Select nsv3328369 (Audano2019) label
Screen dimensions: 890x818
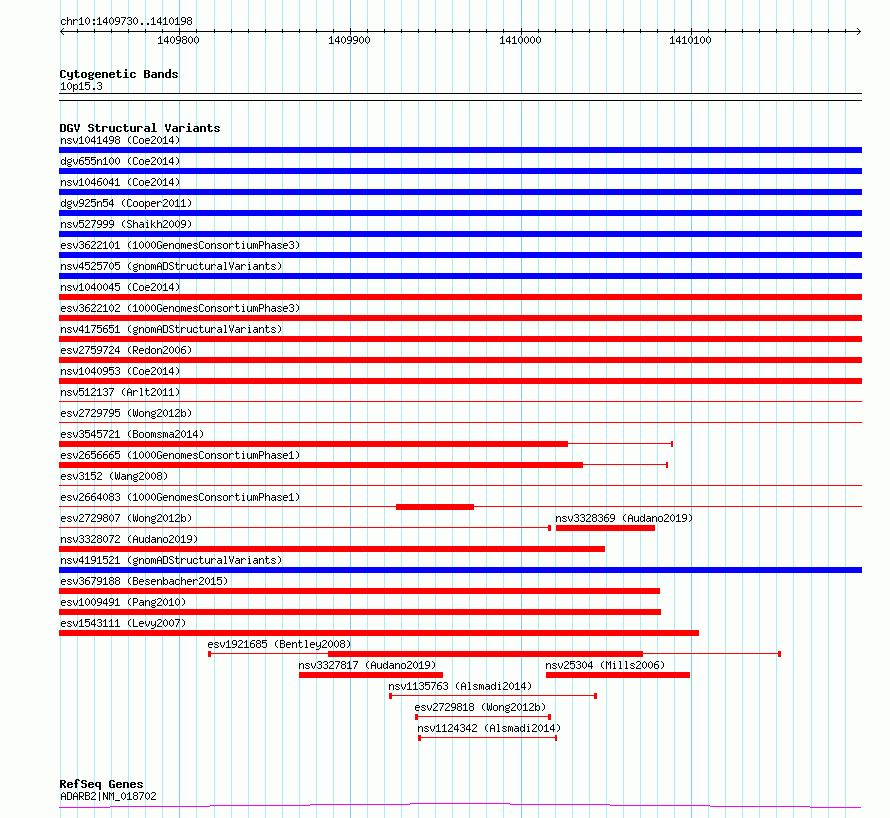point(624,518)
